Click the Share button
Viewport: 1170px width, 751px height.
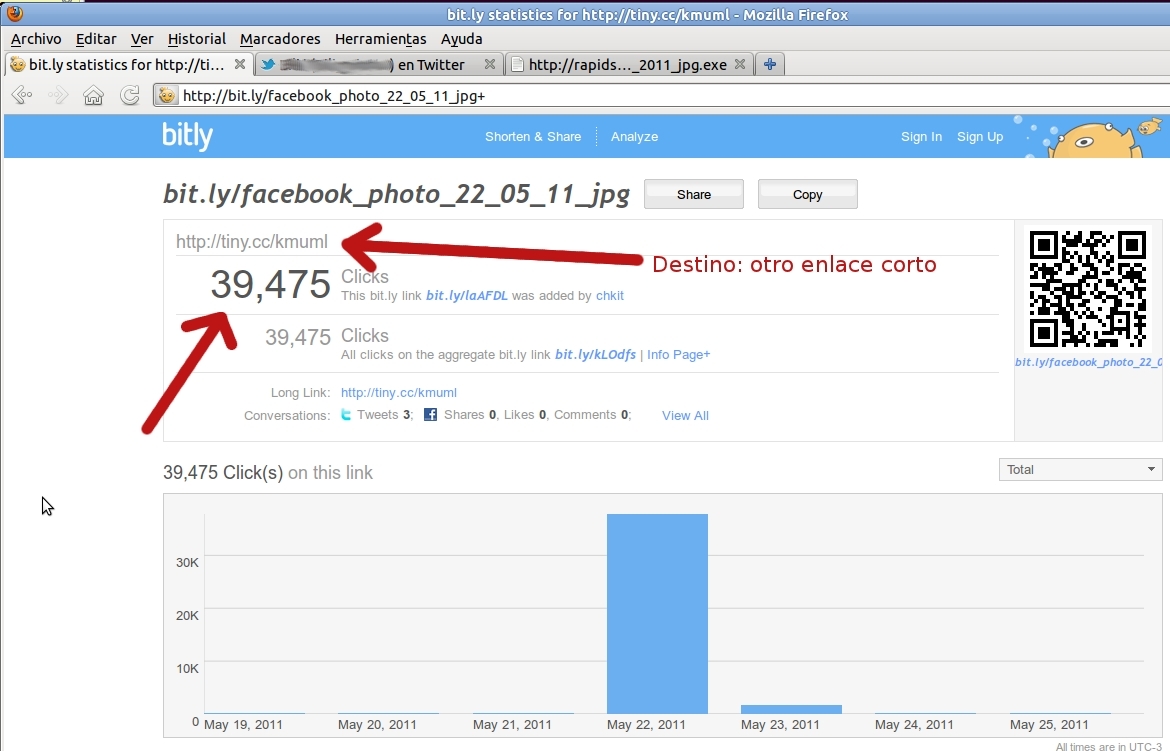tap(693, 194)
